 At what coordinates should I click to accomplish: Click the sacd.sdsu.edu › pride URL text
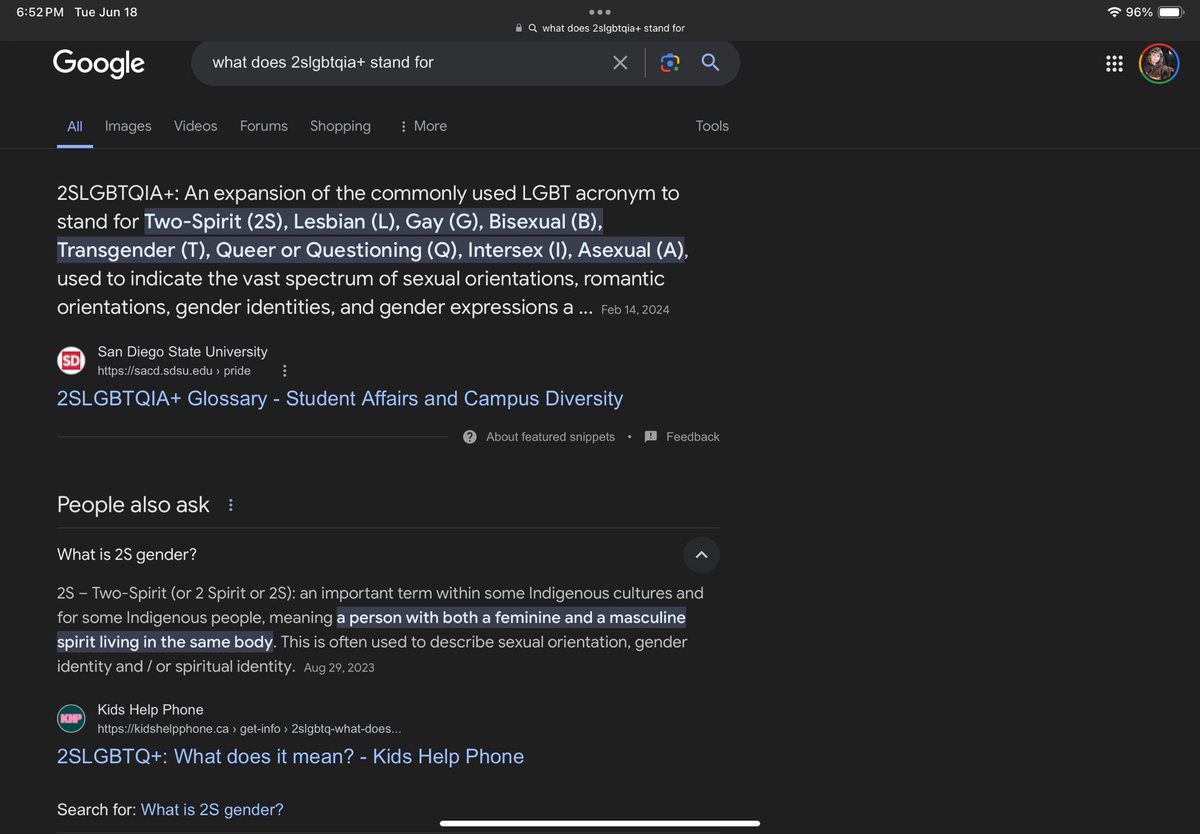[174, 371]
